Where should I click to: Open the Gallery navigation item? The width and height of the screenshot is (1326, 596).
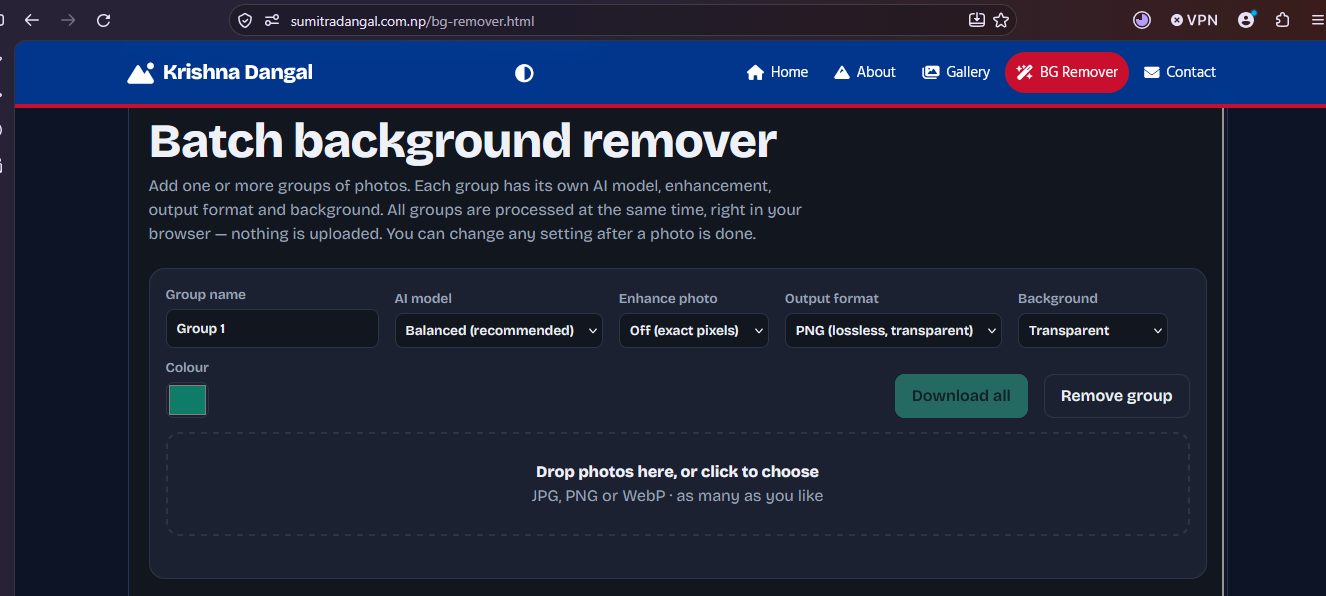click(956, 72)
